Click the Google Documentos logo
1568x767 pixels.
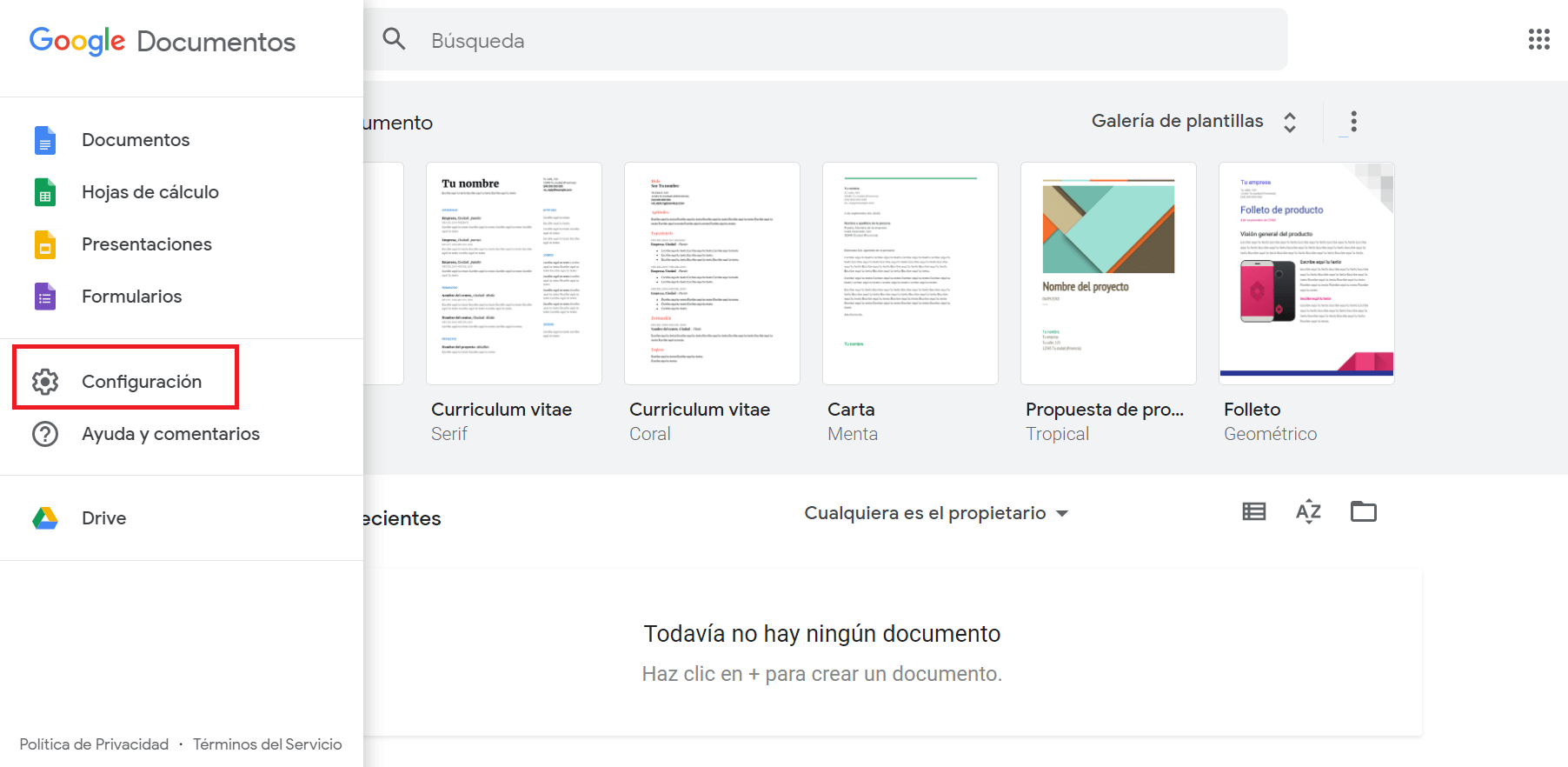coord(163,41)
